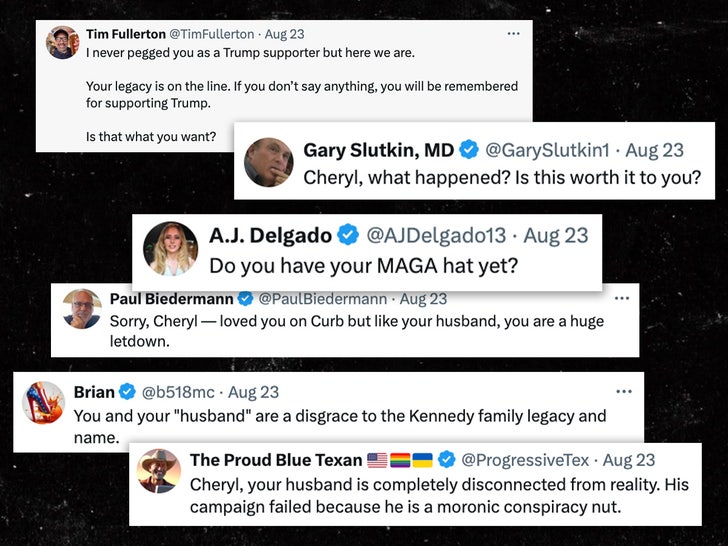728x546 pixels.
Task: Click Paul Biedermann's profile avatar
Action: pyautogui.click(x=81, y=308)
